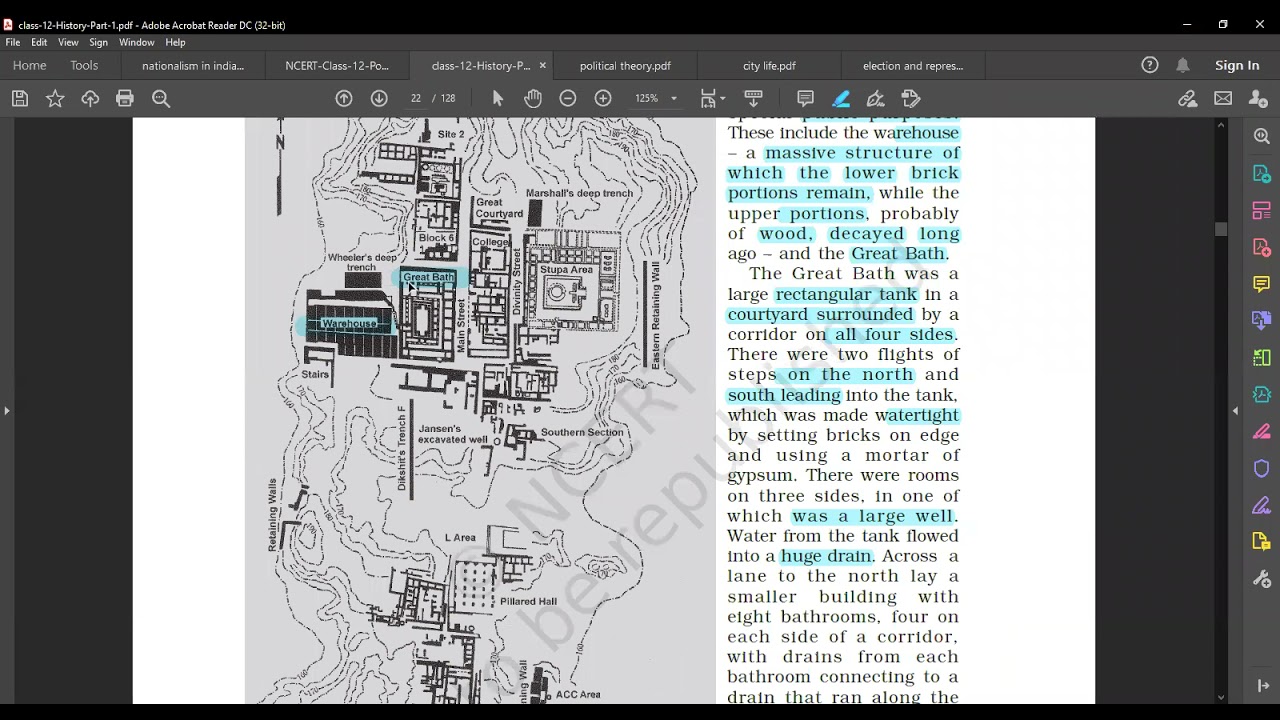This screenshot has width=1280, height=720.
Task: Click the Sign In button
Action: [x=1237, y=65]
